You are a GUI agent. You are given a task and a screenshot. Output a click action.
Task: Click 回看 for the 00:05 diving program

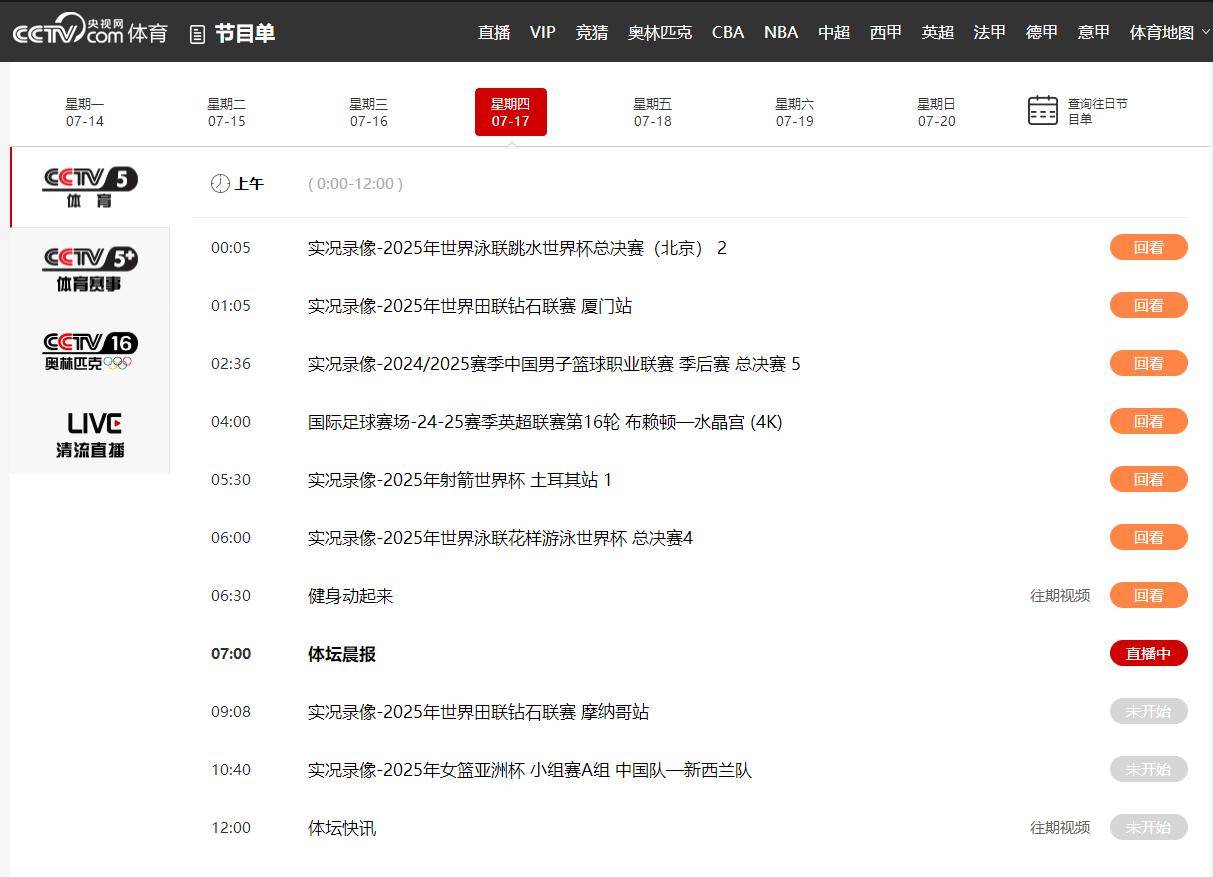tap(1148, 248)
